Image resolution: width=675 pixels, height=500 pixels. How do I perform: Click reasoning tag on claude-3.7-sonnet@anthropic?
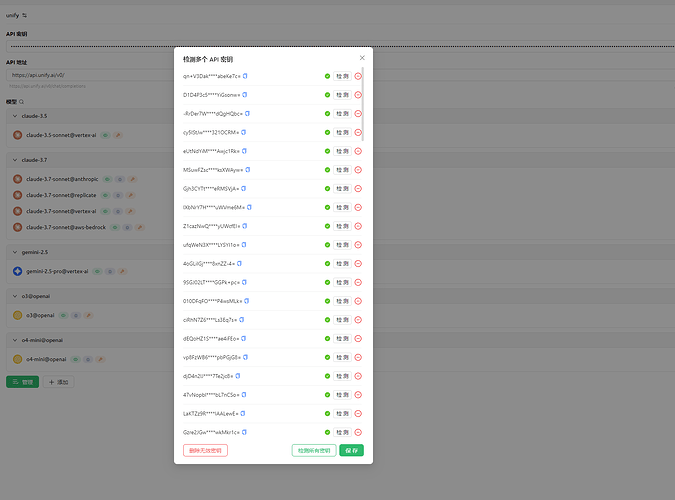click(x=120, y=179)
